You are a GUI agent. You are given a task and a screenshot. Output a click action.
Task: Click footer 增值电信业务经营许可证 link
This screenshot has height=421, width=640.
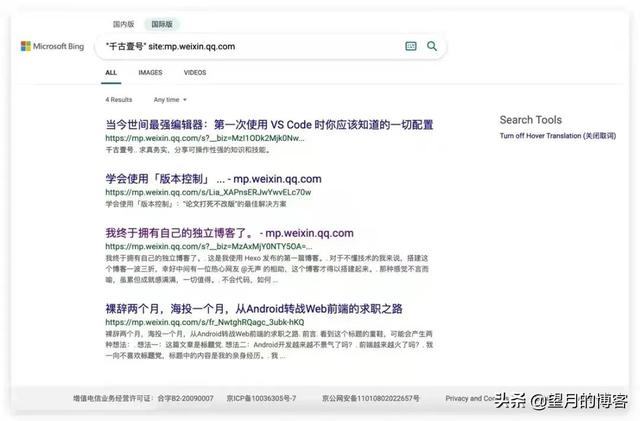click(143, 398)
